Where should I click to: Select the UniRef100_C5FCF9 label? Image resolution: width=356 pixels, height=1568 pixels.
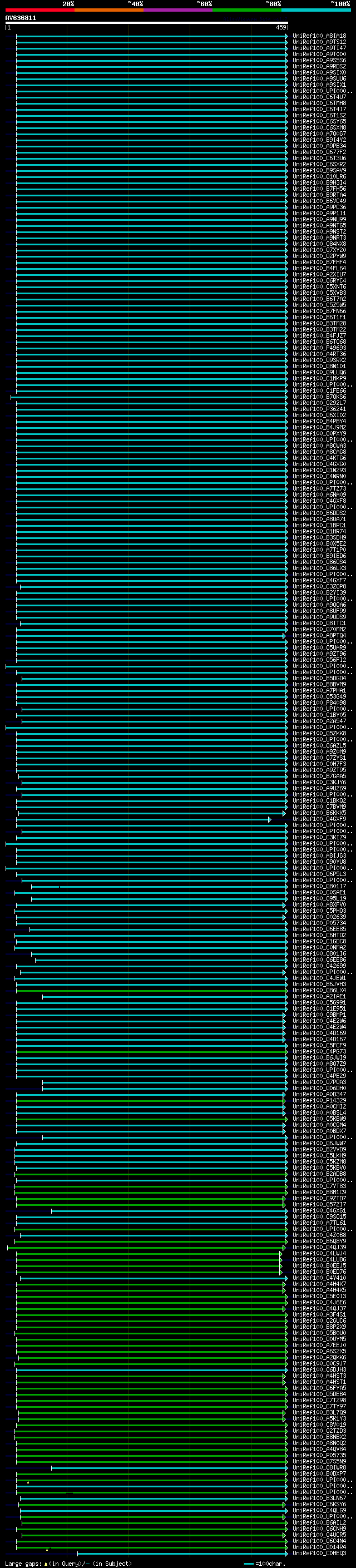pos(319,1045)
